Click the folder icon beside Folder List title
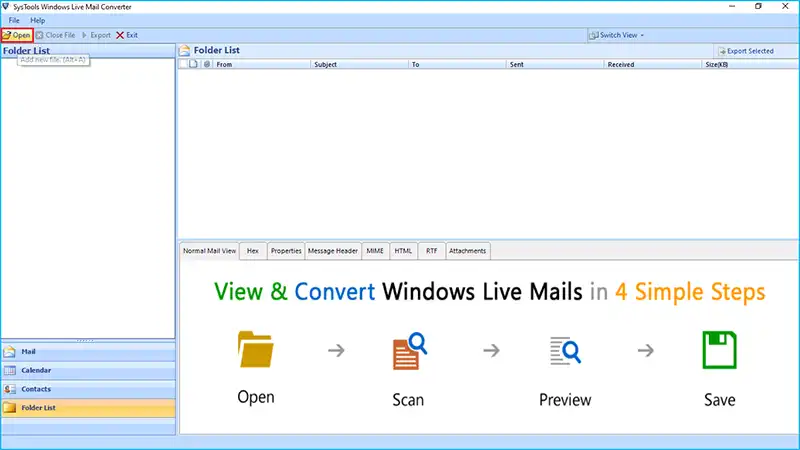This screenshot has height=450, width=800. click(x=185, y=50)
